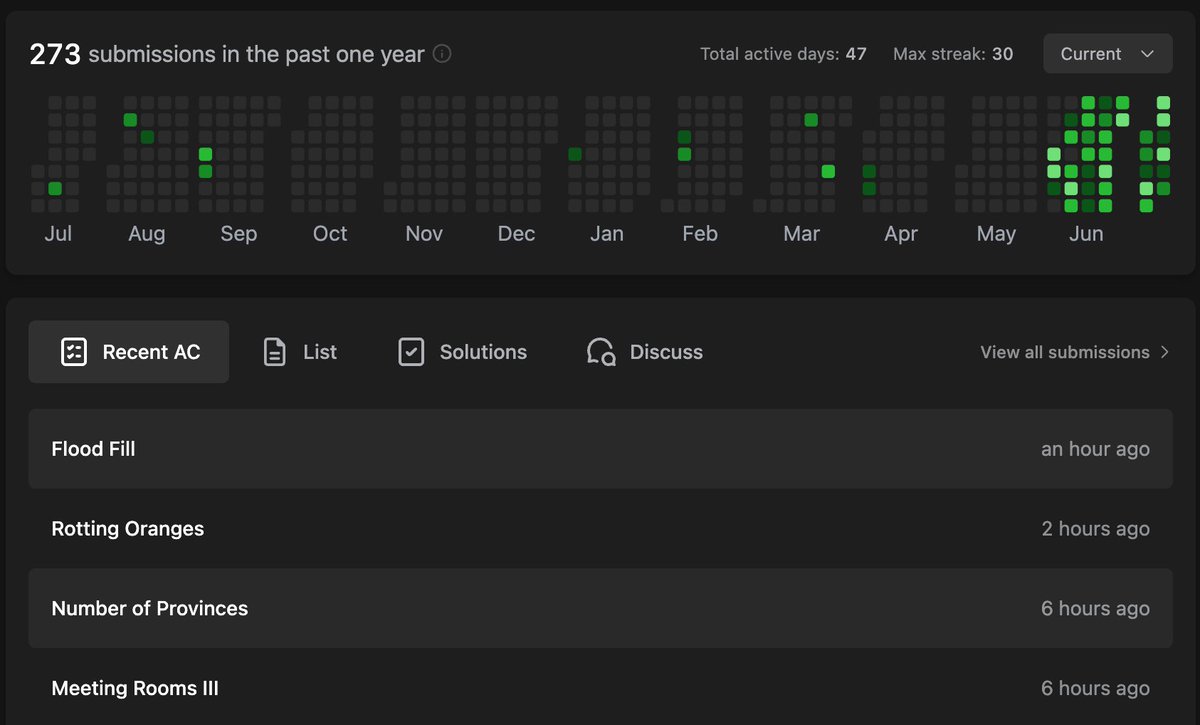Open the Meeting Rooms III submission
Image resolution: width=1200 pixels, height=725 pixels.
click(x=600, y=688)
